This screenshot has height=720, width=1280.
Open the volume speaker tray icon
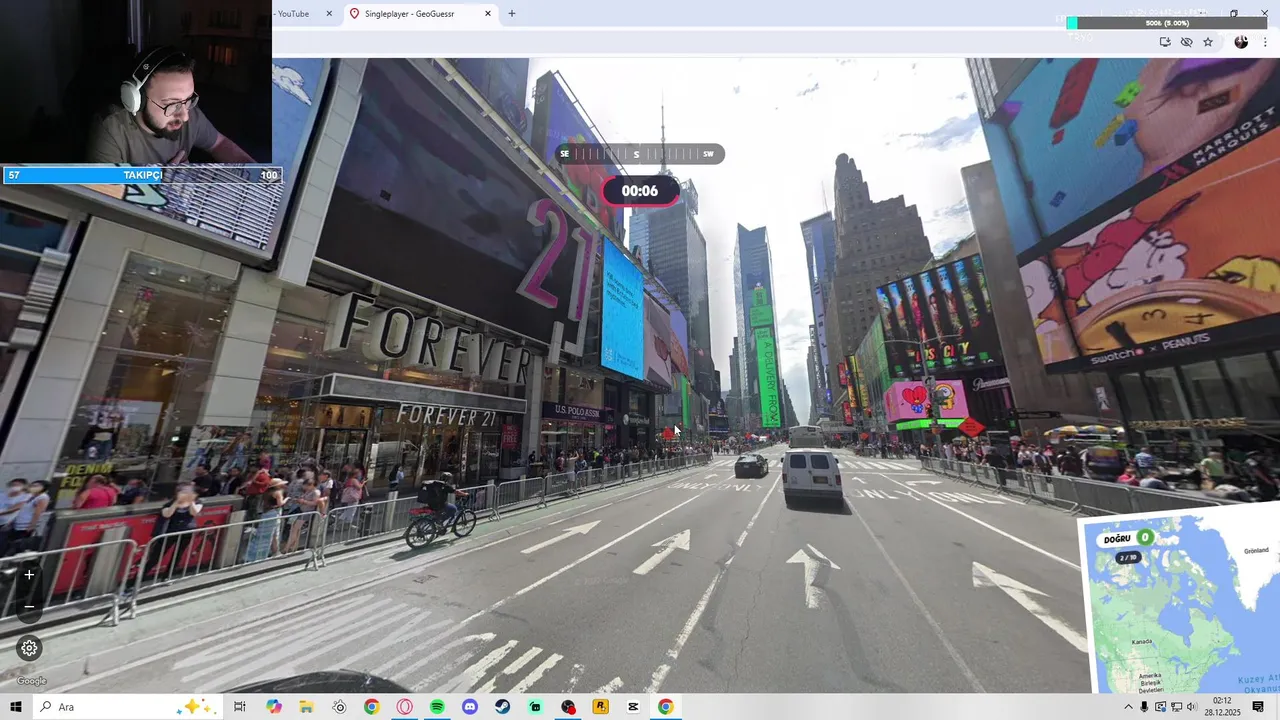pyautogui.click(x=1191, y=707)
